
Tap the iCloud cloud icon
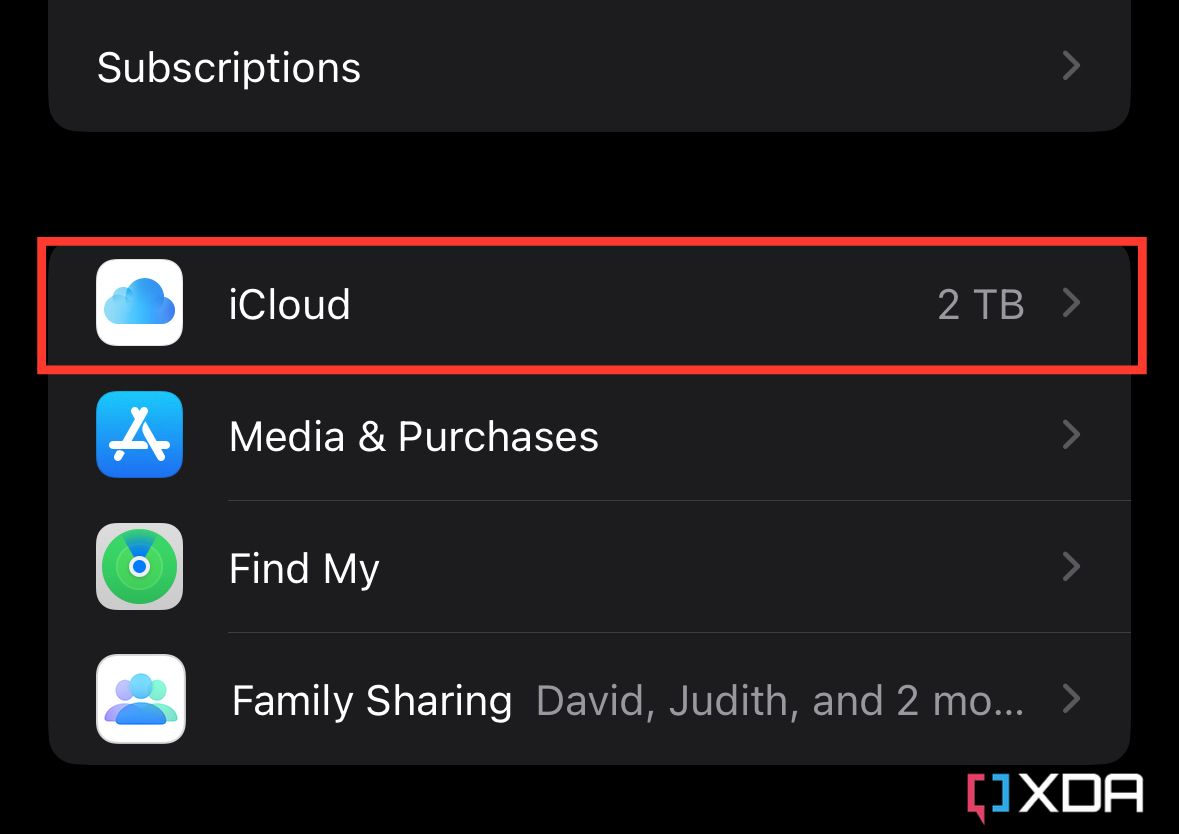pos(139,303)
